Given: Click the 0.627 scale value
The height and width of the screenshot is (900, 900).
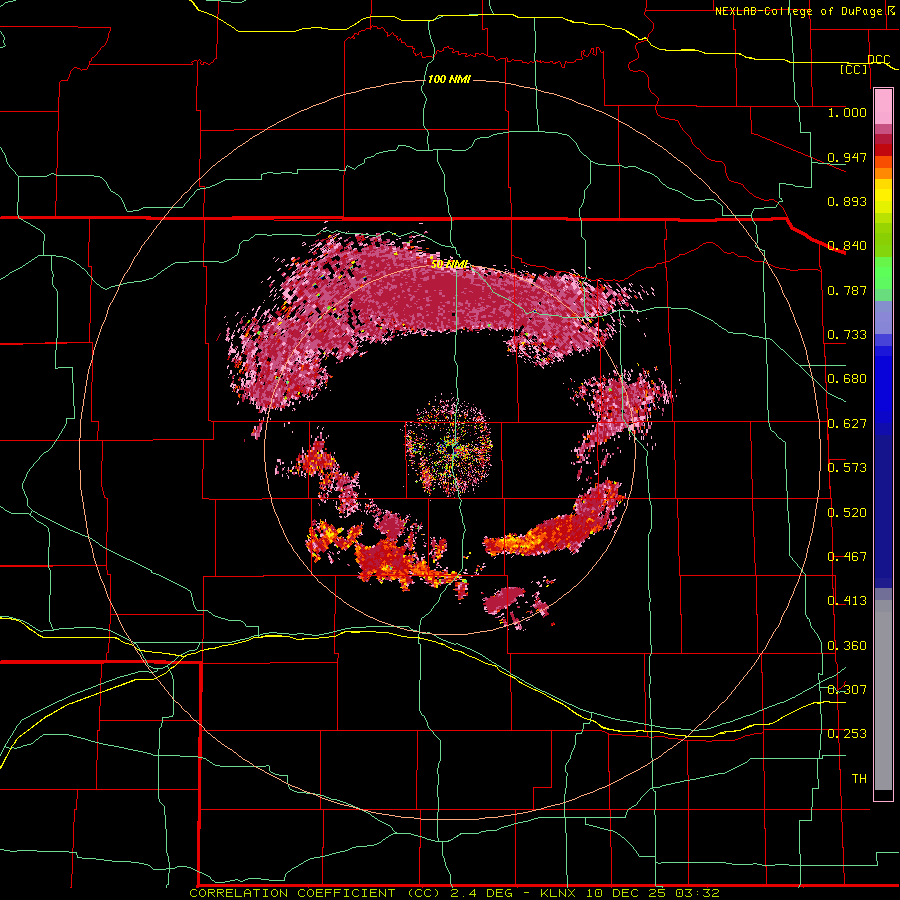Looking at the screenshot, I should click(x=847, y=424).
